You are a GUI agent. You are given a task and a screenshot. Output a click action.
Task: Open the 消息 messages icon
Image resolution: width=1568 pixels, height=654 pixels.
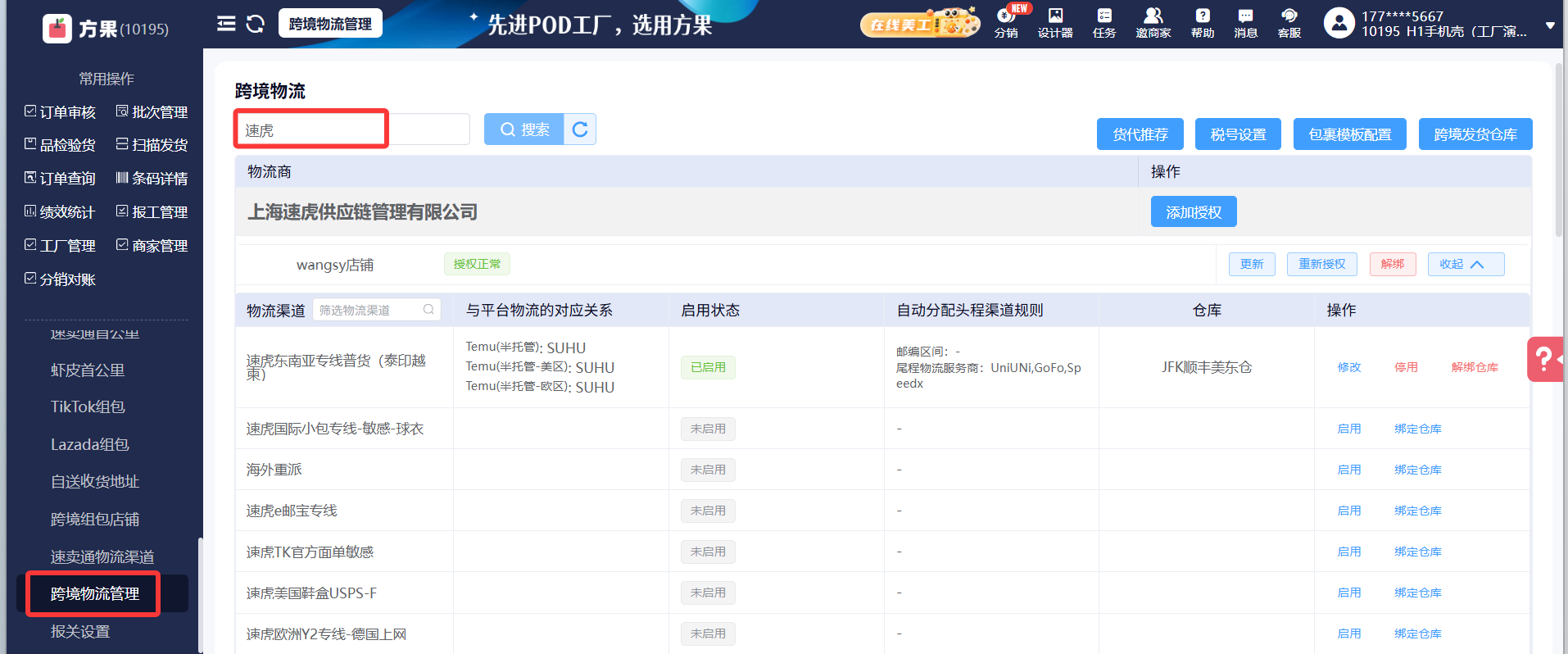(1246, 23)
